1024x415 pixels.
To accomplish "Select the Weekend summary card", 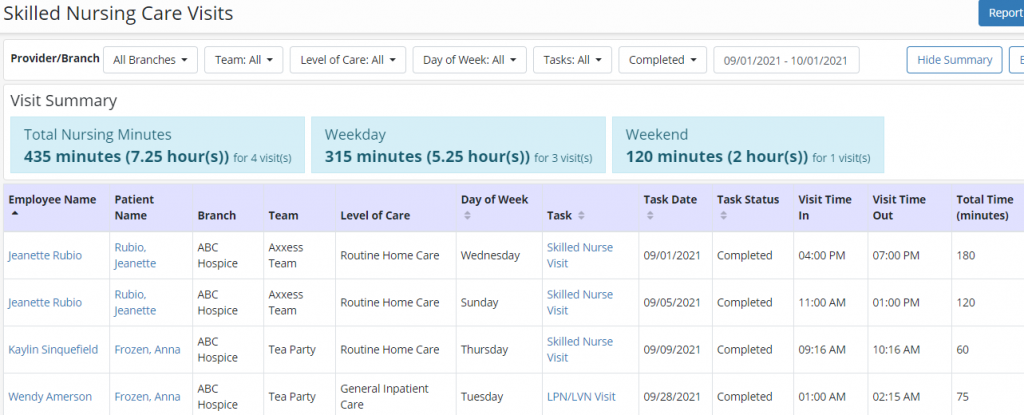I will tap(747, 145).
